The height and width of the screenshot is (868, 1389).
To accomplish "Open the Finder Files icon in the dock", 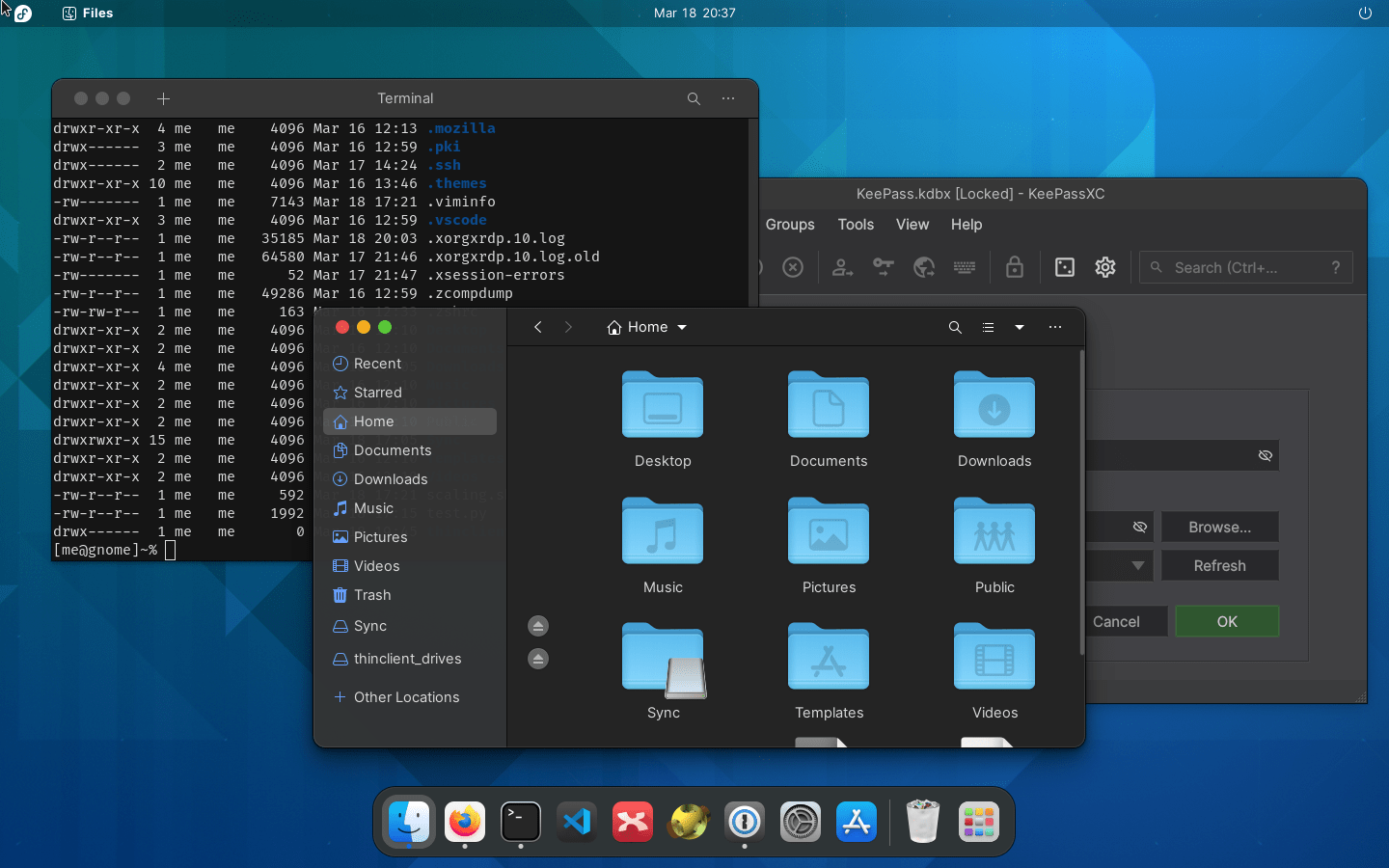I will [409, 822].
